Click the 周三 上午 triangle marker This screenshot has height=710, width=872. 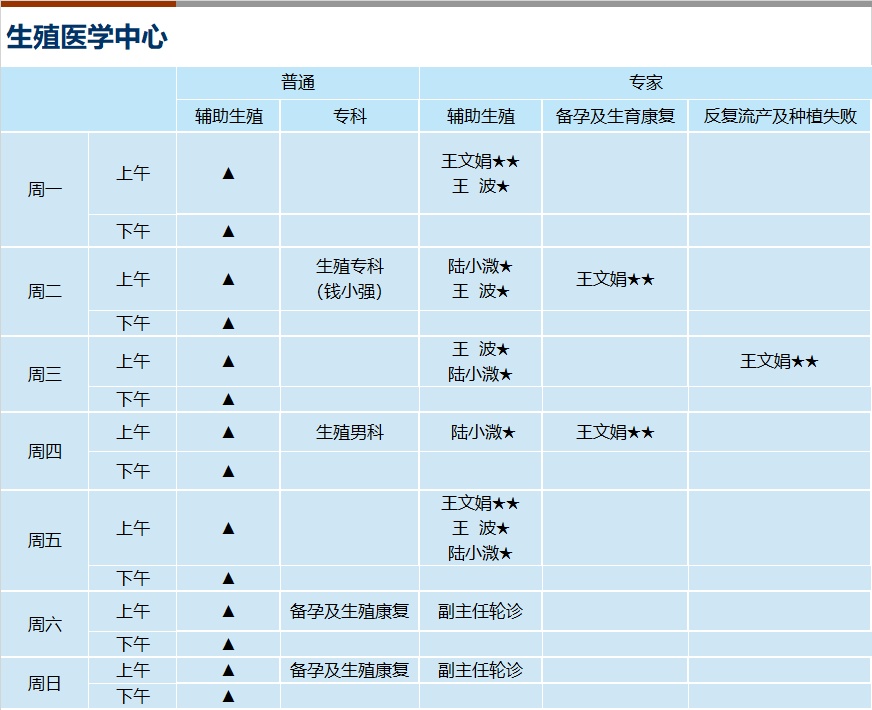[x=229, y=361]
